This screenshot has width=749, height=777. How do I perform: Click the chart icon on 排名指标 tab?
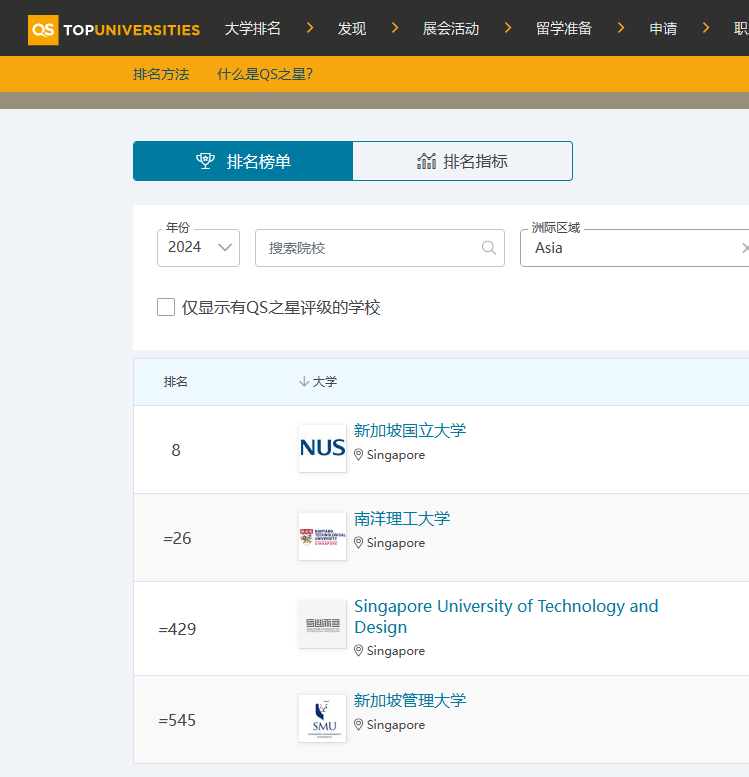tap(426, 161)
